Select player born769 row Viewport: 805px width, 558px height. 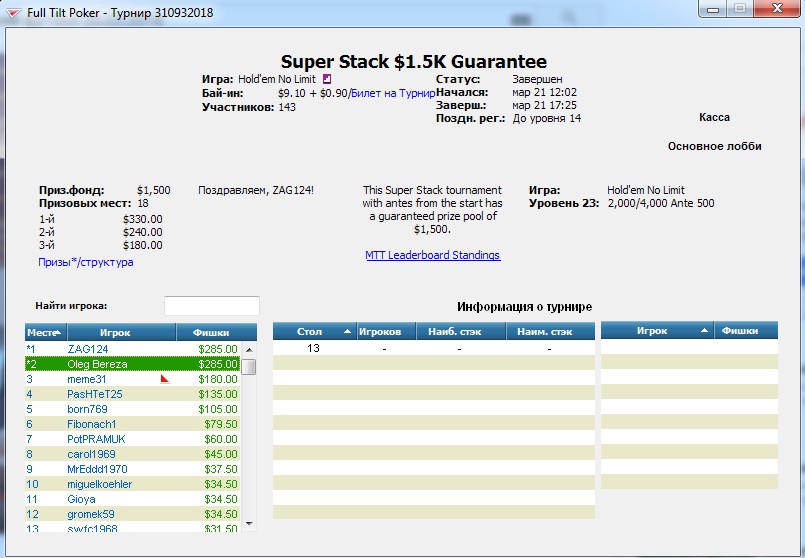click(132, 409)
